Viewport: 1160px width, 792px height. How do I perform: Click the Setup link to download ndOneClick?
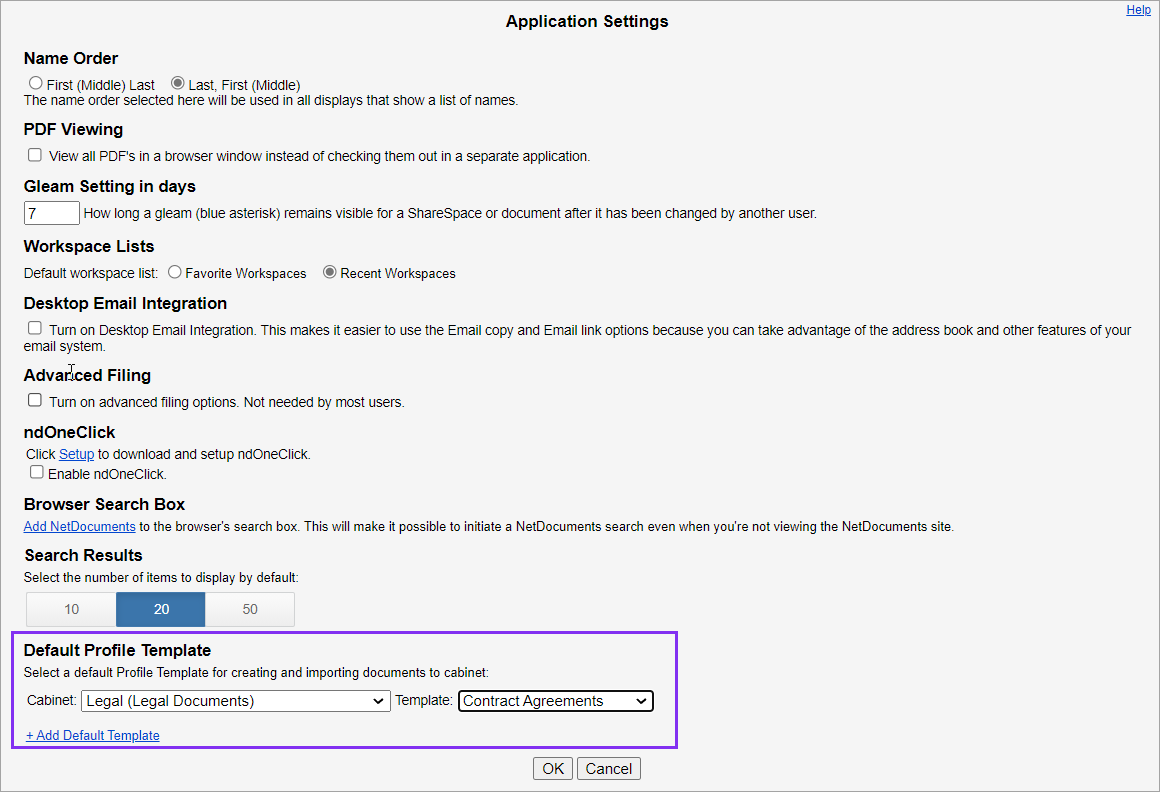(x=76, y=453)
